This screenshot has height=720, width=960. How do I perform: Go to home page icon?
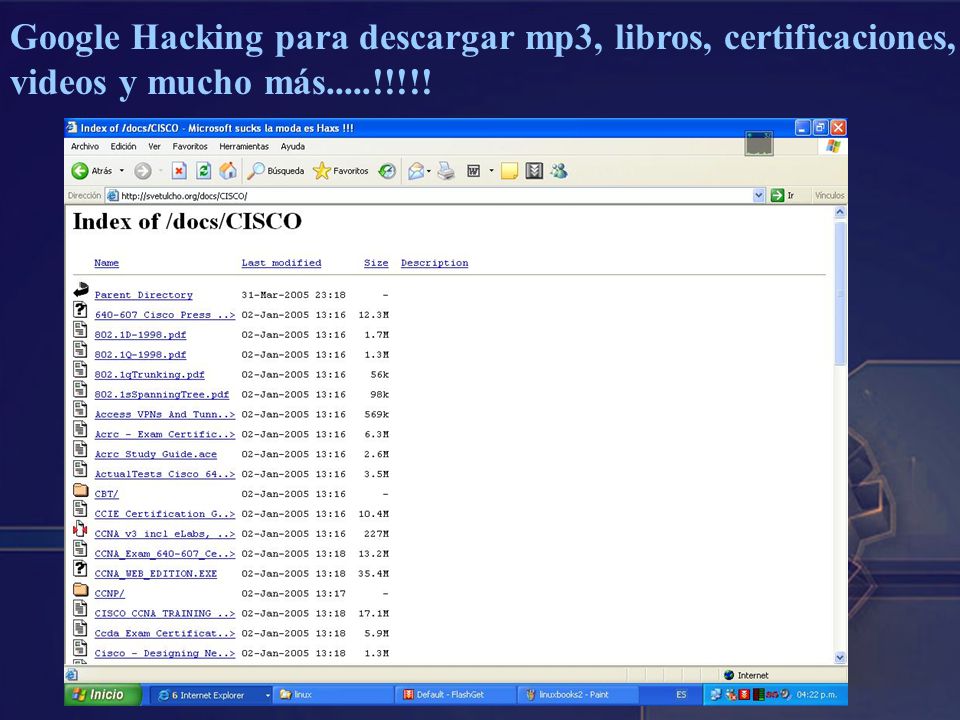(x=228, y=171)
